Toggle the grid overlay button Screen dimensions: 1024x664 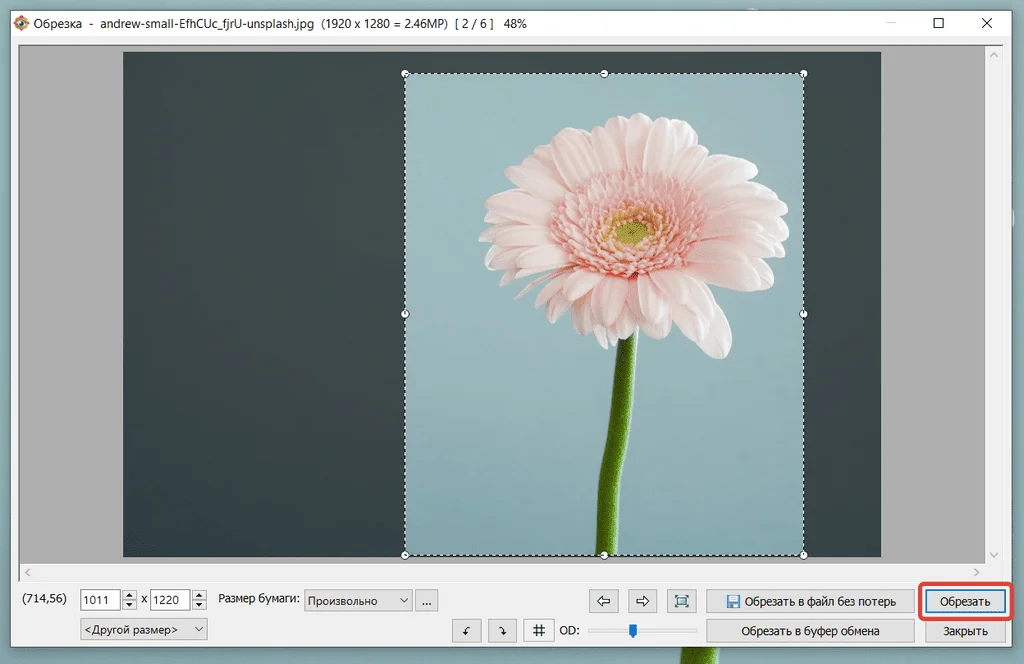point(539,630)
